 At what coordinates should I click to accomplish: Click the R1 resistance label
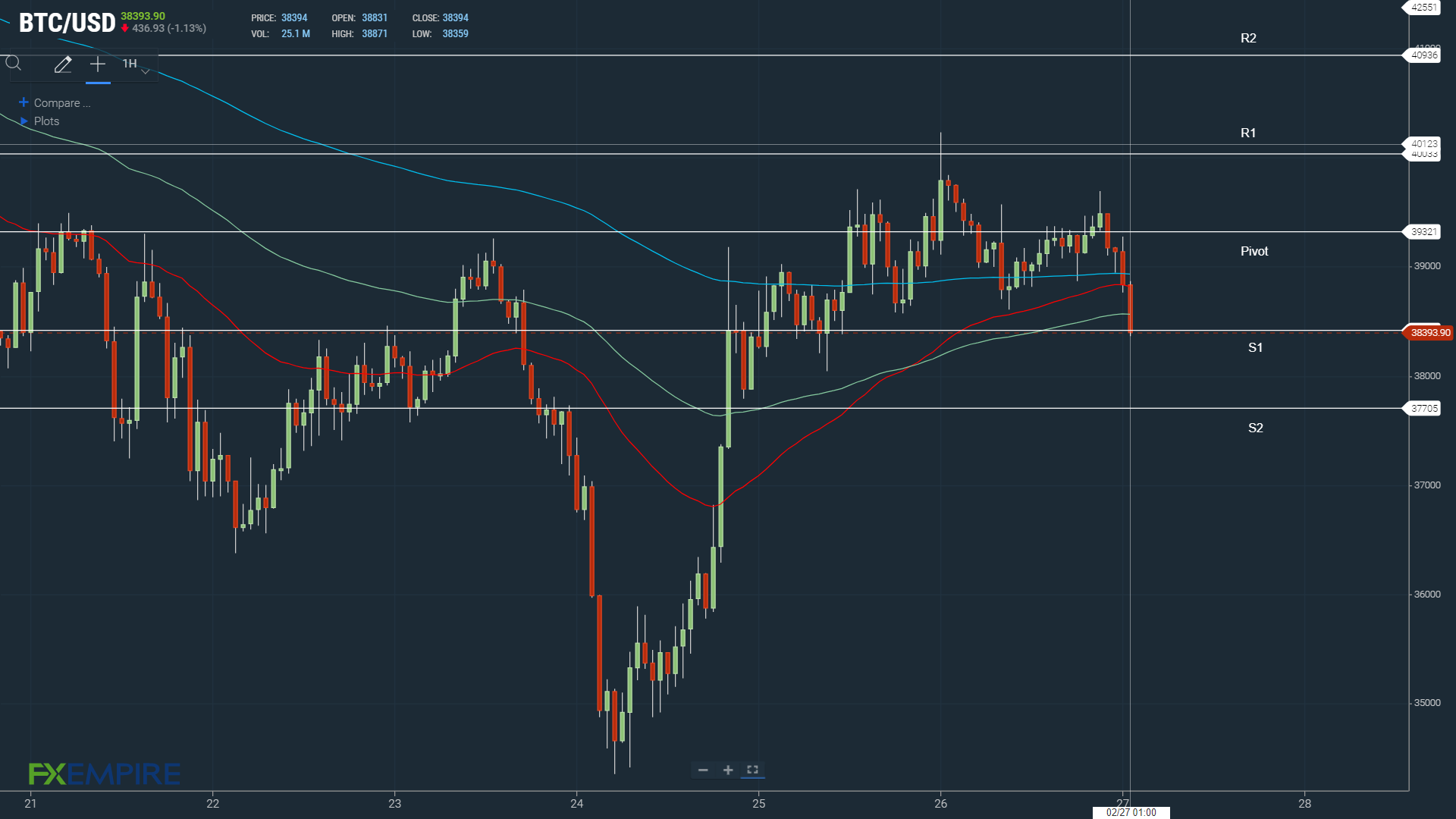coord(1248,133)
